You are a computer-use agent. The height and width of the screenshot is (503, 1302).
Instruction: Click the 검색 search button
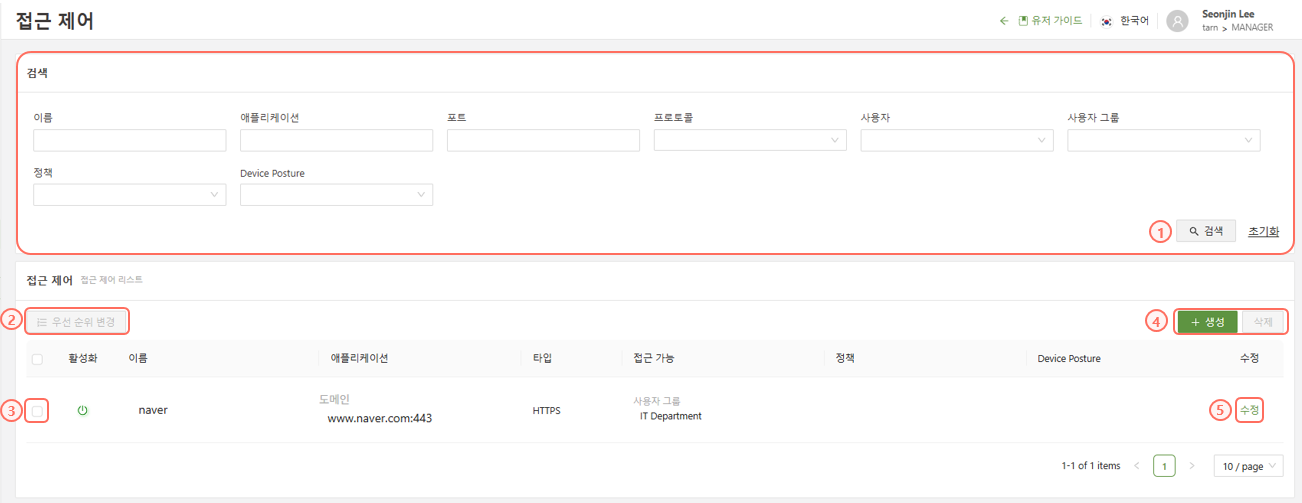(x=1206, y=231)
